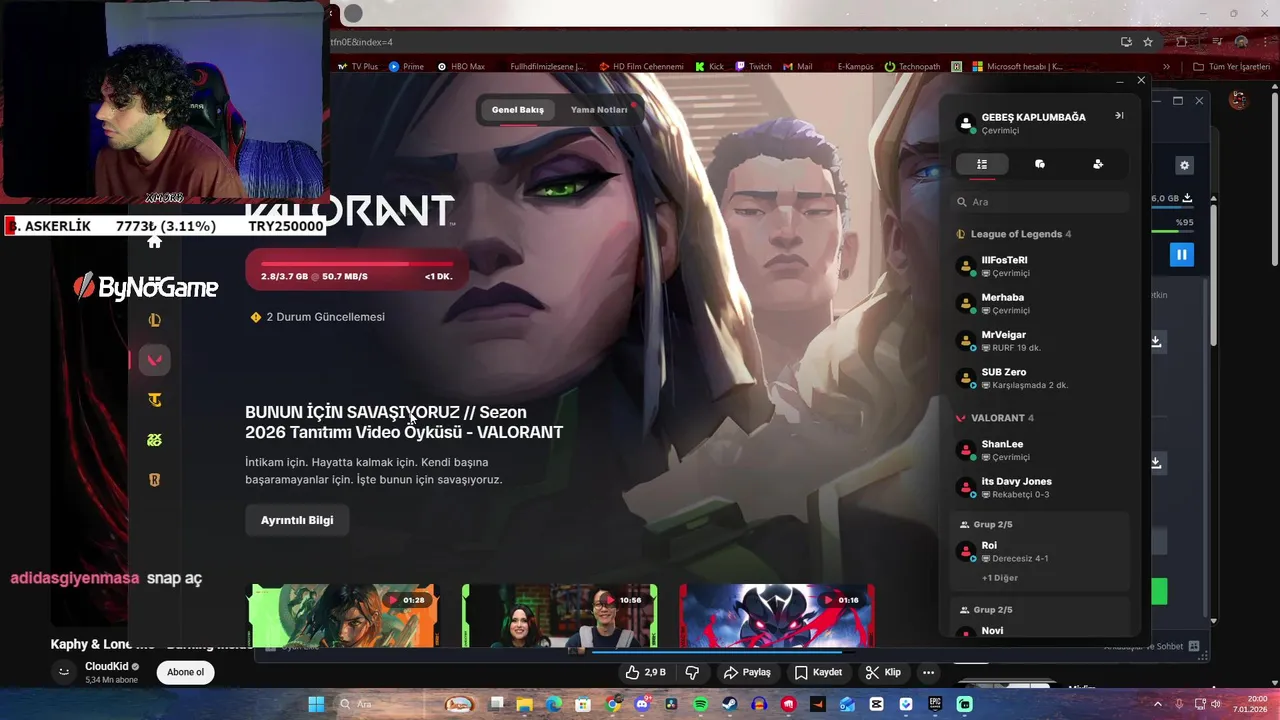
Task: Open chat with IllFosTeRI
Action: tap(1040, 266)
